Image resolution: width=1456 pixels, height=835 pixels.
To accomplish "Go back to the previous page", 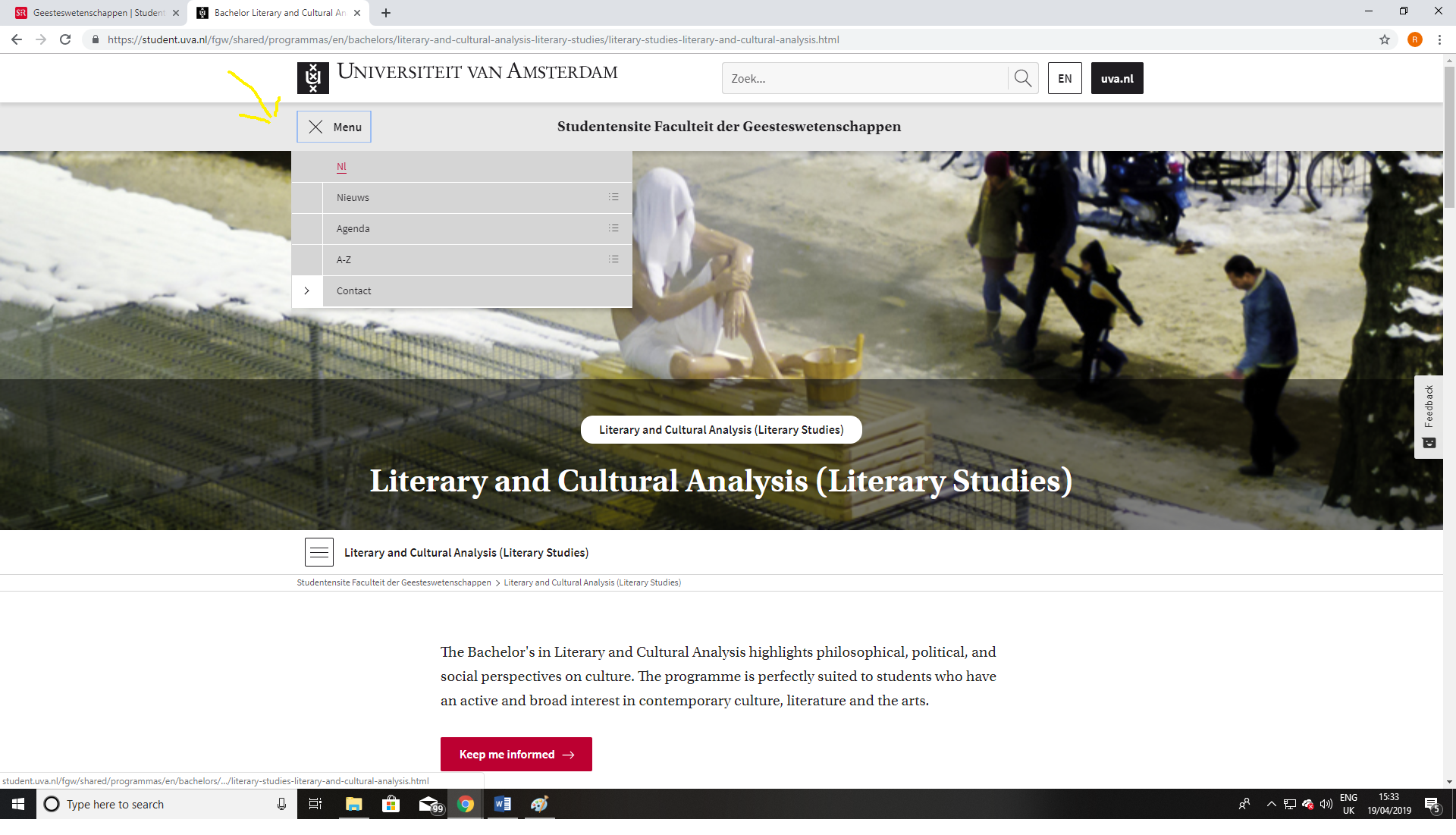I will click(17, 39).
